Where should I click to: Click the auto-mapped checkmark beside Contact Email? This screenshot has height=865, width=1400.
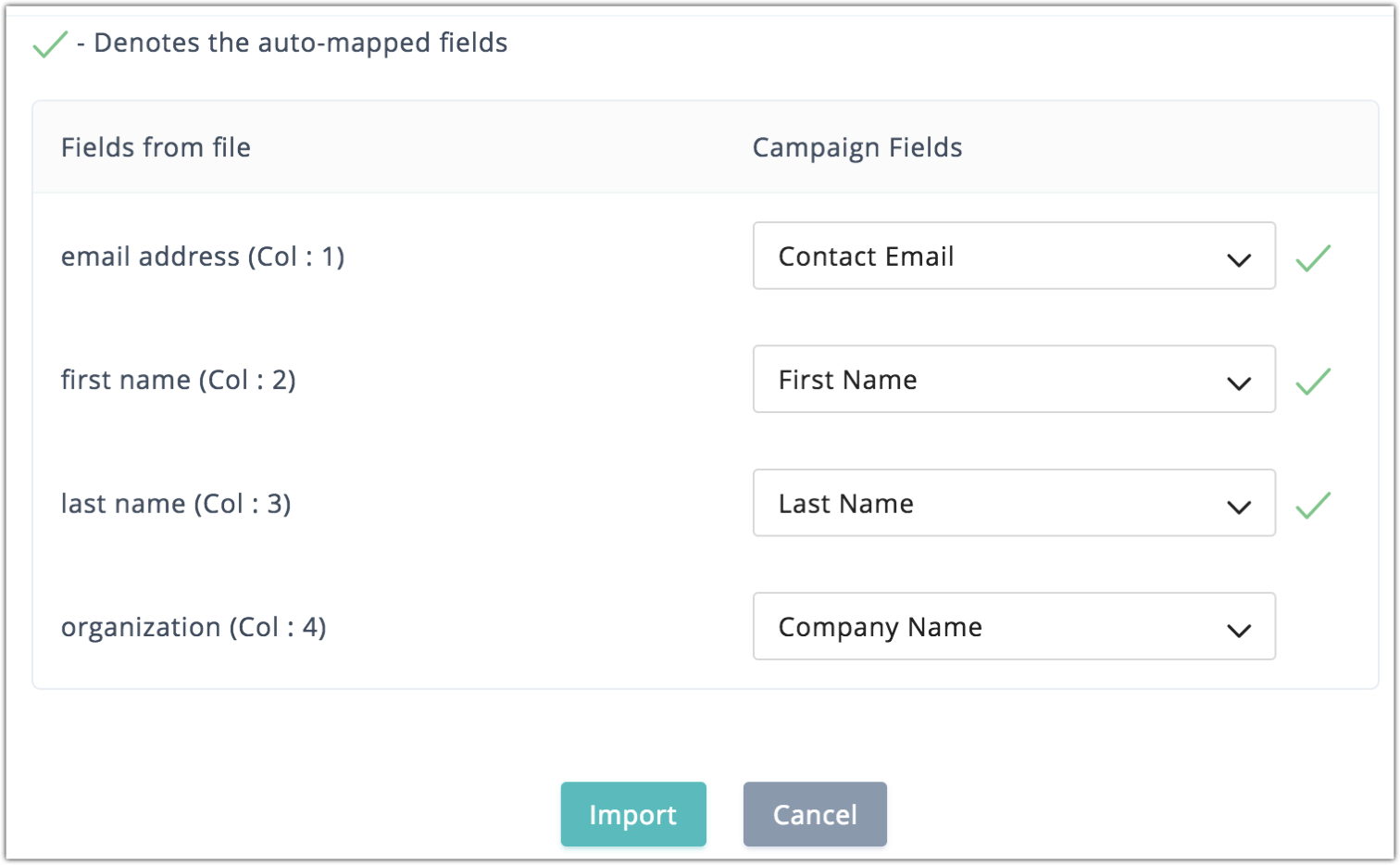(x=1313, y=257)
